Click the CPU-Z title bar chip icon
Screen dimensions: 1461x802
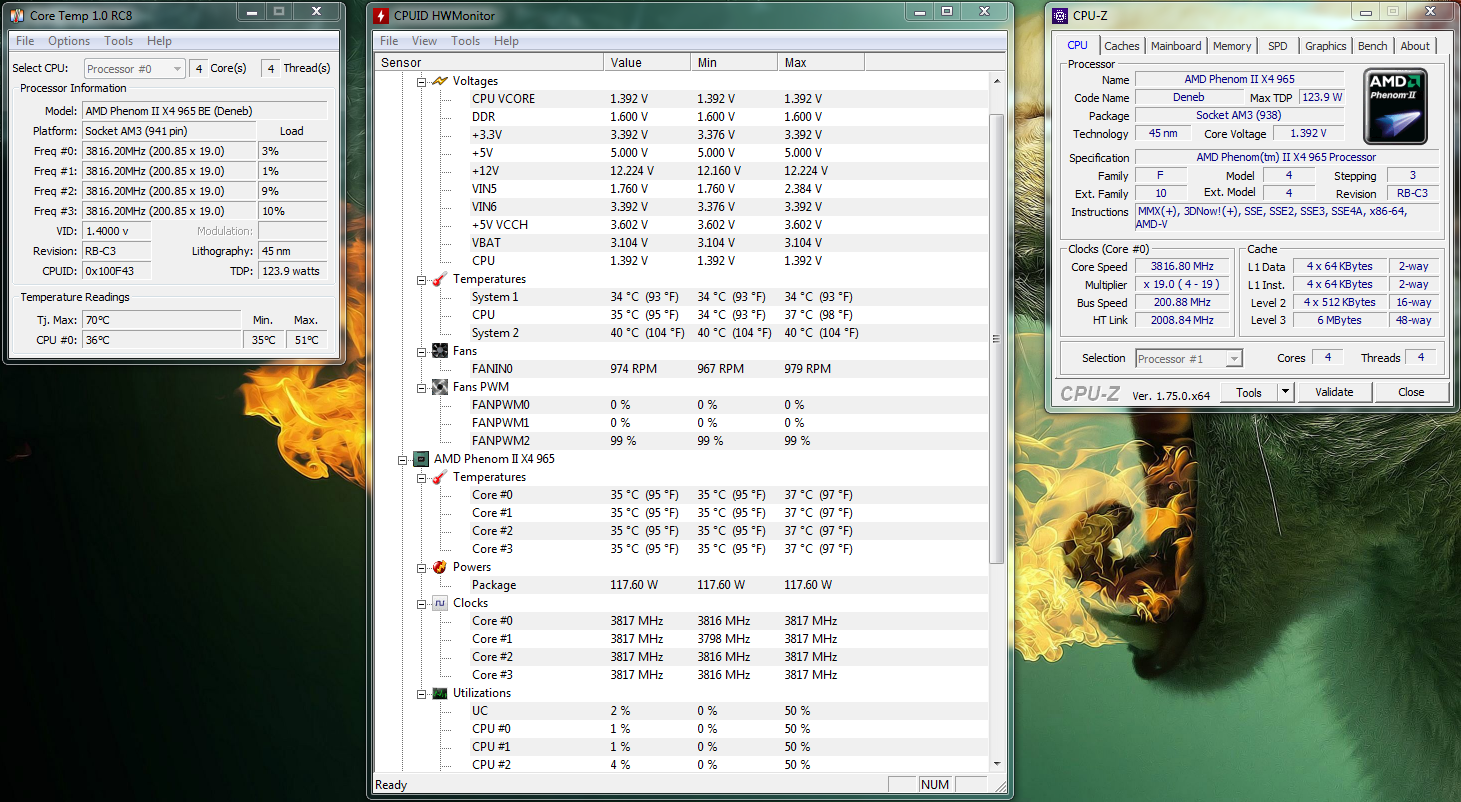click(1060, 16)
